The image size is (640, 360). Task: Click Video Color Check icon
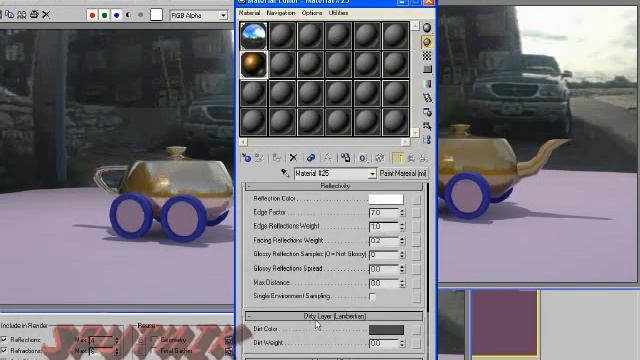(427, 84)
